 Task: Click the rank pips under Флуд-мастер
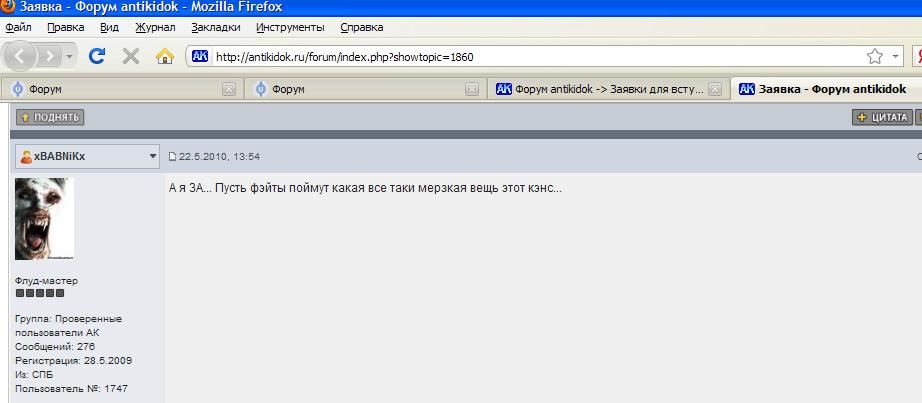tap(40, 293)
